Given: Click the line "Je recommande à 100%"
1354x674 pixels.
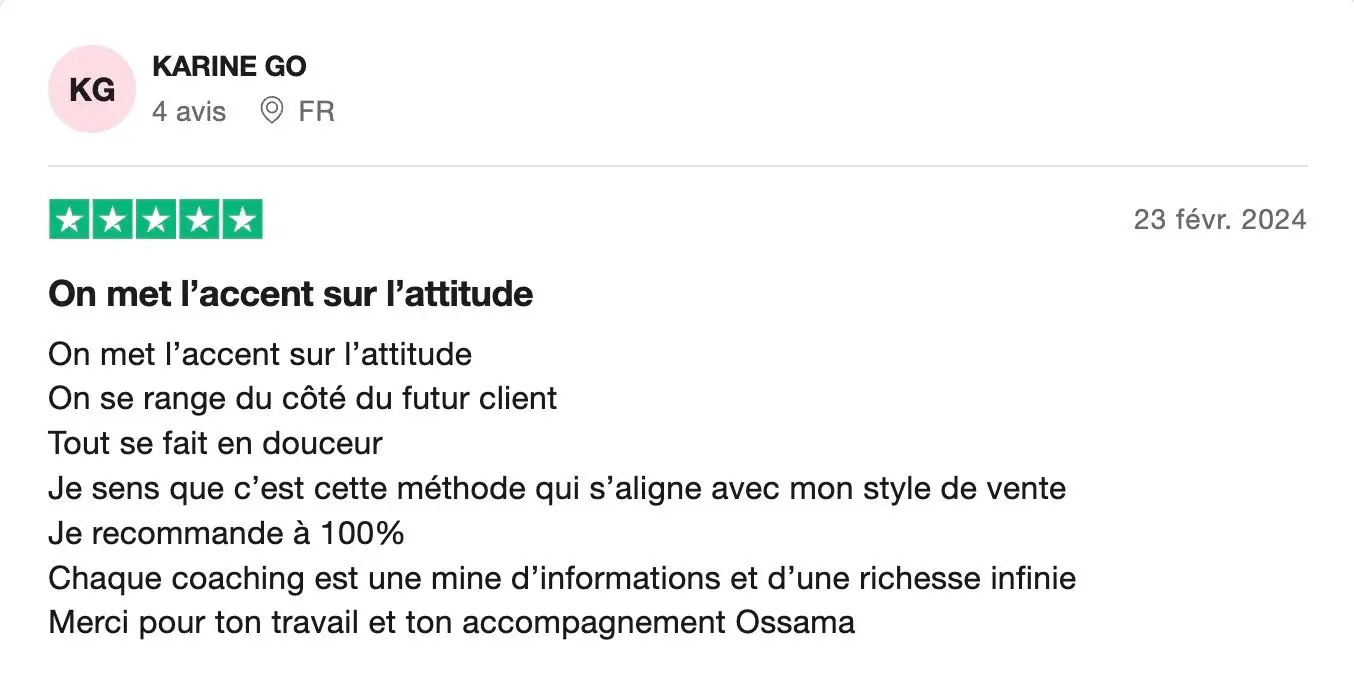Looking at the screenshot, I should click(226, 533).
